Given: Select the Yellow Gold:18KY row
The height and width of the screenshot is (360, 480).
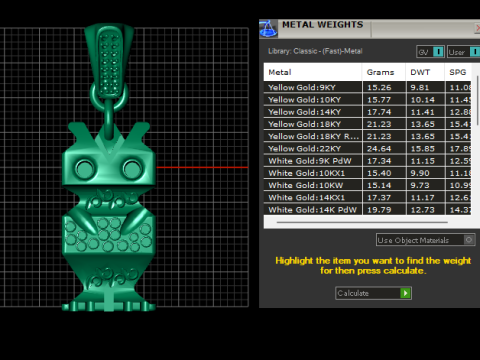Looking at the screenshot, I should click(x=367, y=124).
